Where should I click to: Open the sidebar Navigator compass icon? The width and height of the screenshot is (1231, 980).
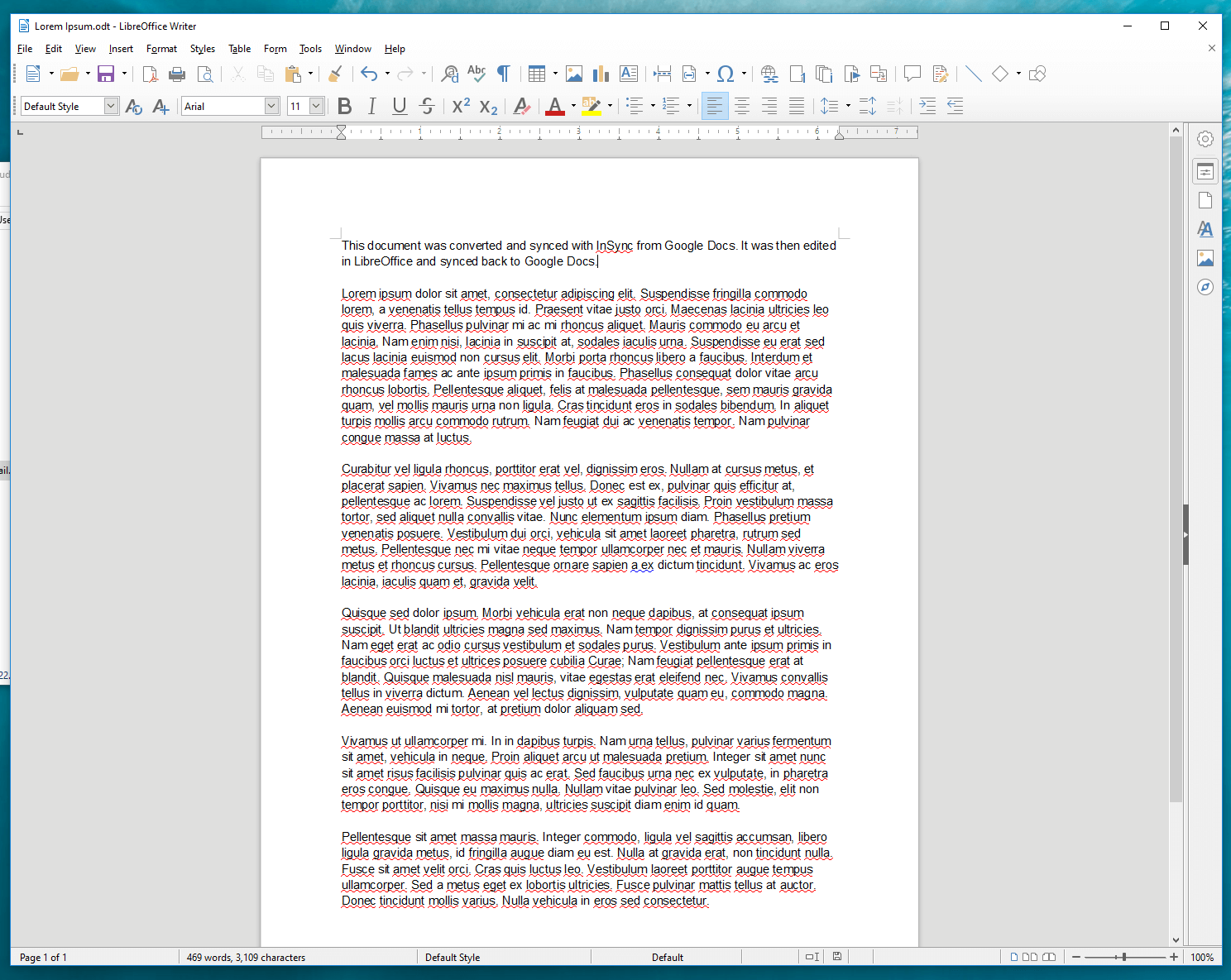(x=1205, y=287)
